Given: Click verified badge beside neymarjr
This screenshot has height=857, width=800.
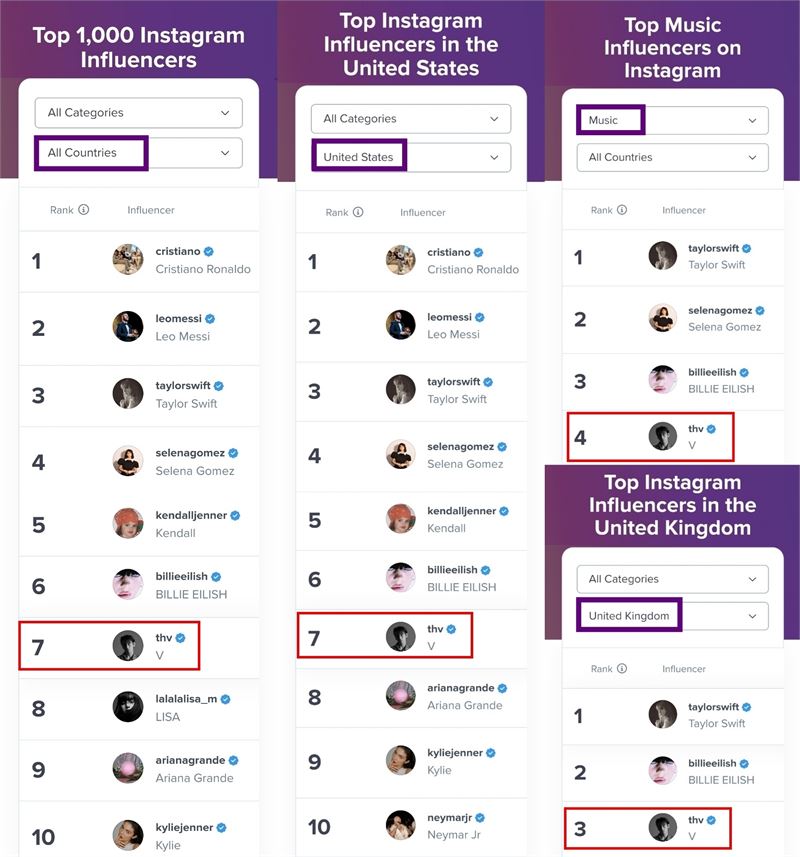Looking at the screenshot, I should point(480,818).
